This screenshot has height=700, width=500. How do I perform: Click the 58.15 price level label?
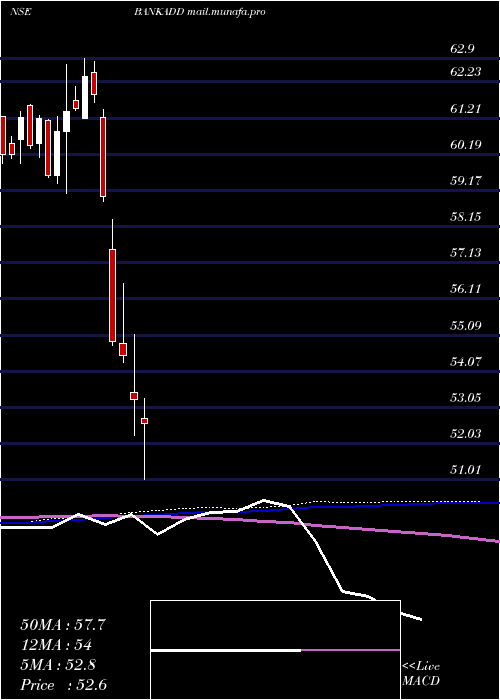(466, 217)
